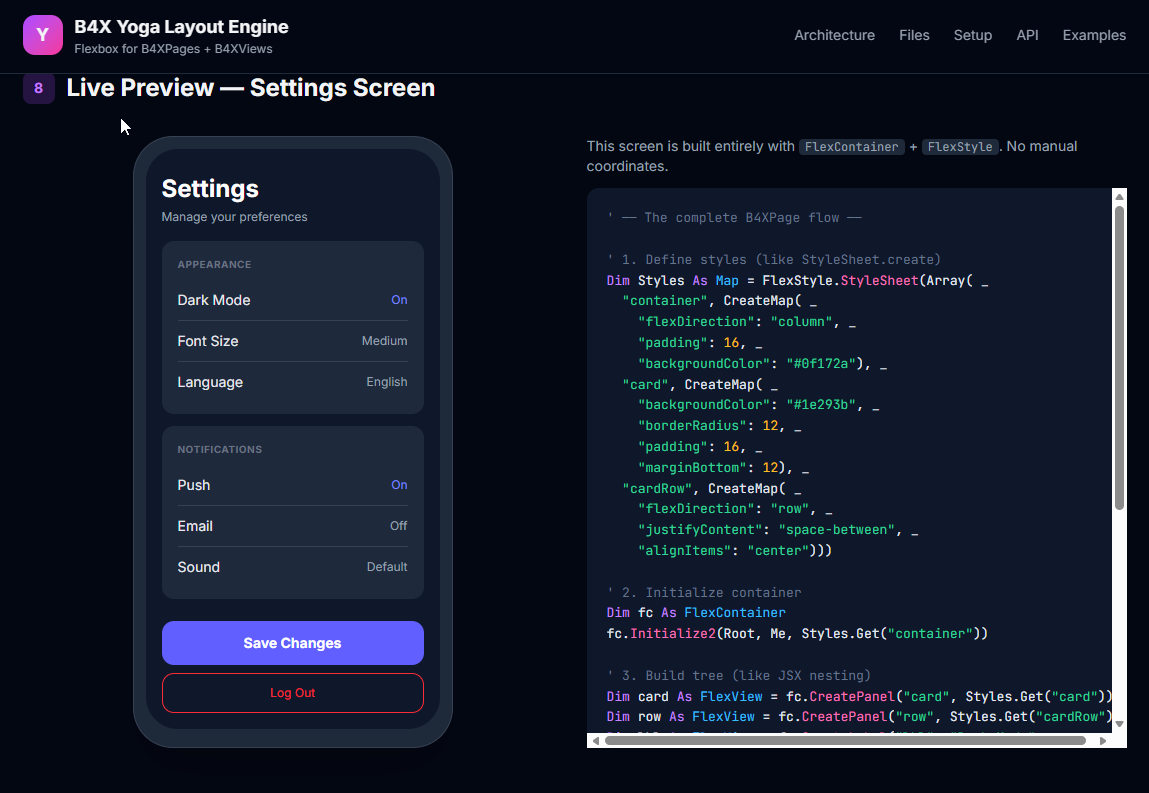The height and width of the screenshot is (793, 1149).
Task: Click the code panel scroll right arrow
Action: click(x=1103, y=741)
